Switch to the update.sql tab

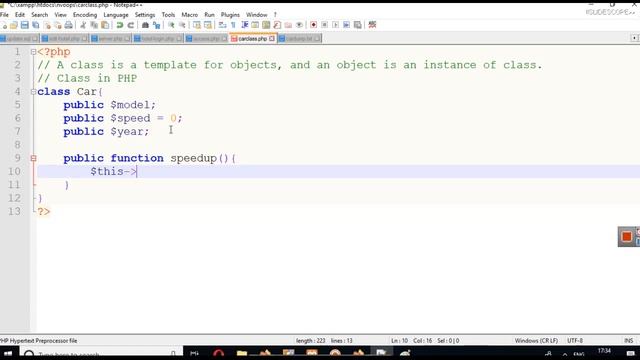coord(19,38)
